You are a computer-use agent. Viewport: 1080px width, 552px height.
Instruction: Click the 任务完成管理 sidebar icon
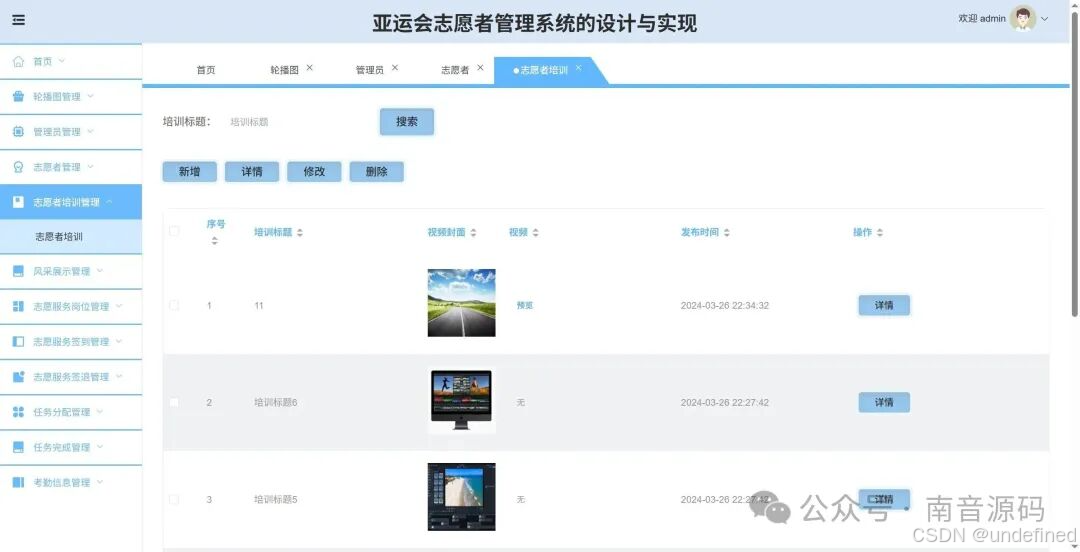tap(19, 447)
